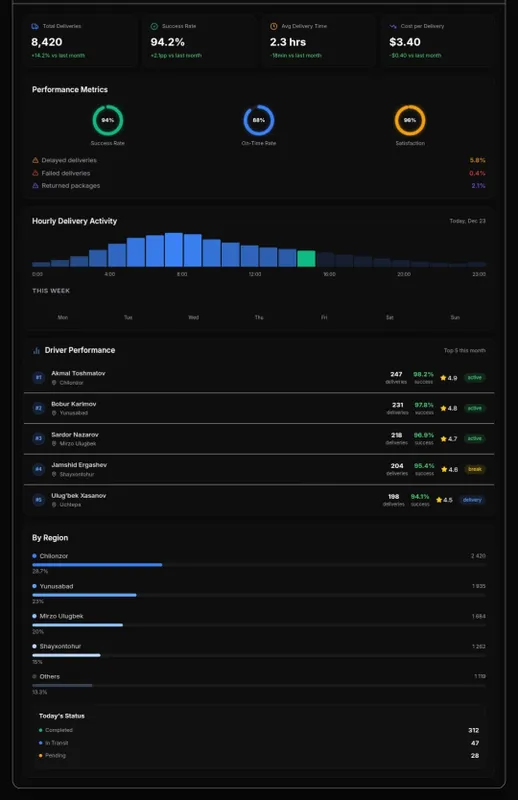Click the Avg Delivery Time clock icon
The image size is (518, 800).
tap(274, 26)
